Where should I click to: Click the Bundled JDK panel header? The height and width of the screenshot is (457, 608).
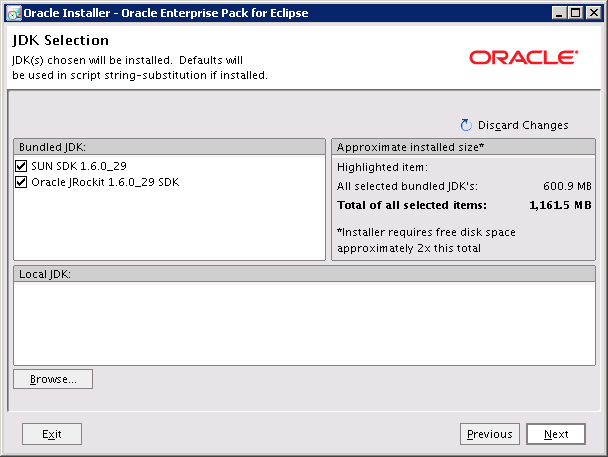(x=169, y=146)
